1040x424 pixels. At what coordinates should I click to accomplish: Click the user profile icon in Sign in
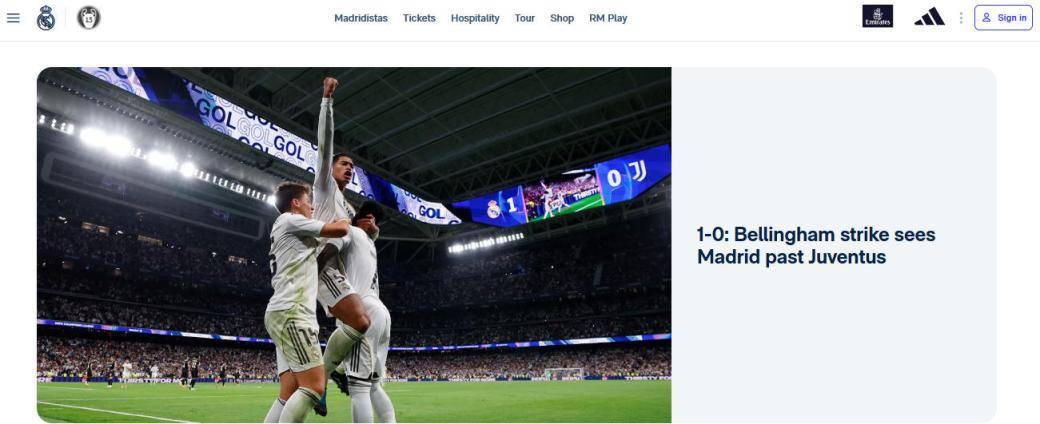click(986, 18)
